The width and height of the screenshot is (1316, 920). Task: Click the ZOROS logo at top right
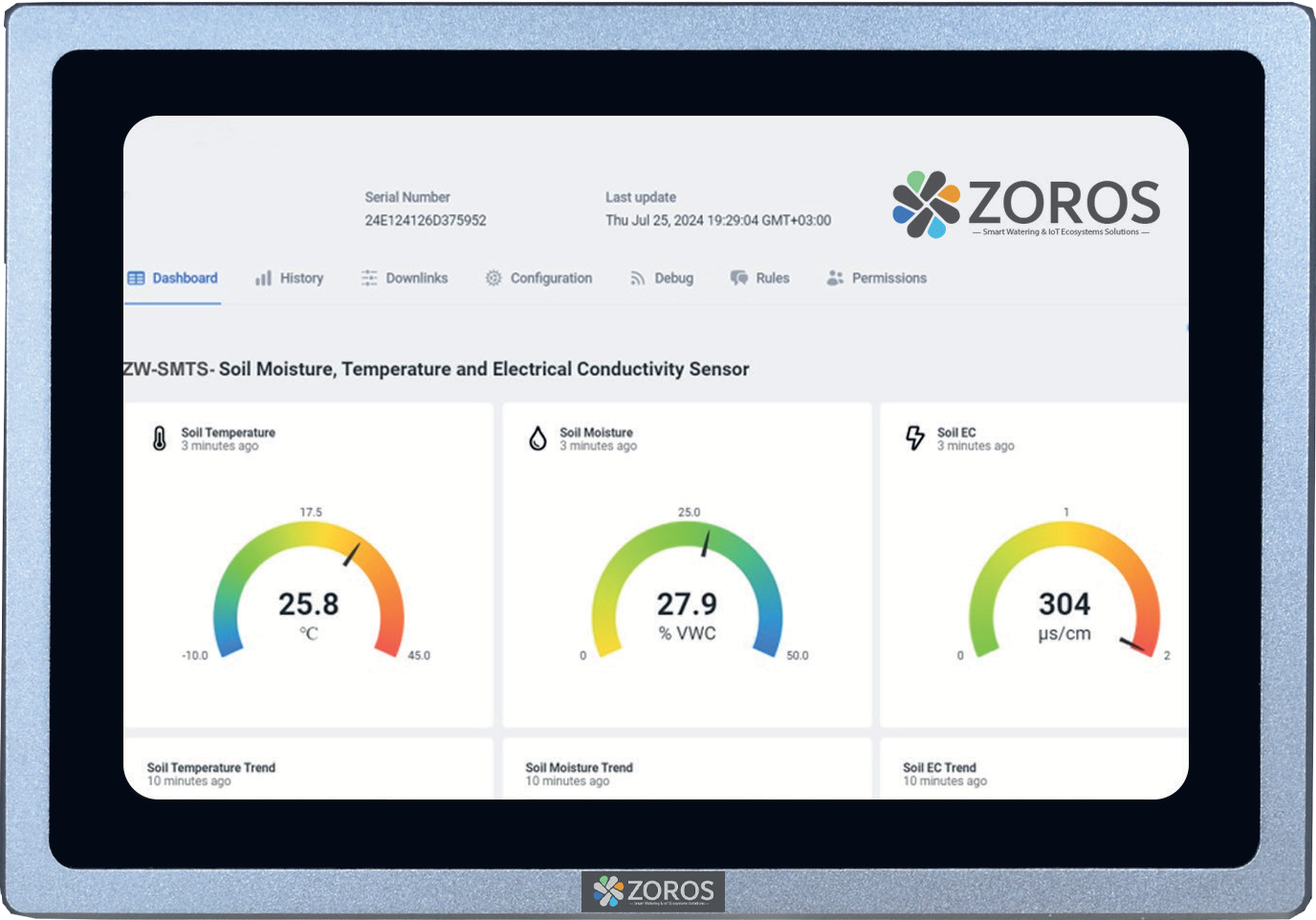(x=1023, y=204)
